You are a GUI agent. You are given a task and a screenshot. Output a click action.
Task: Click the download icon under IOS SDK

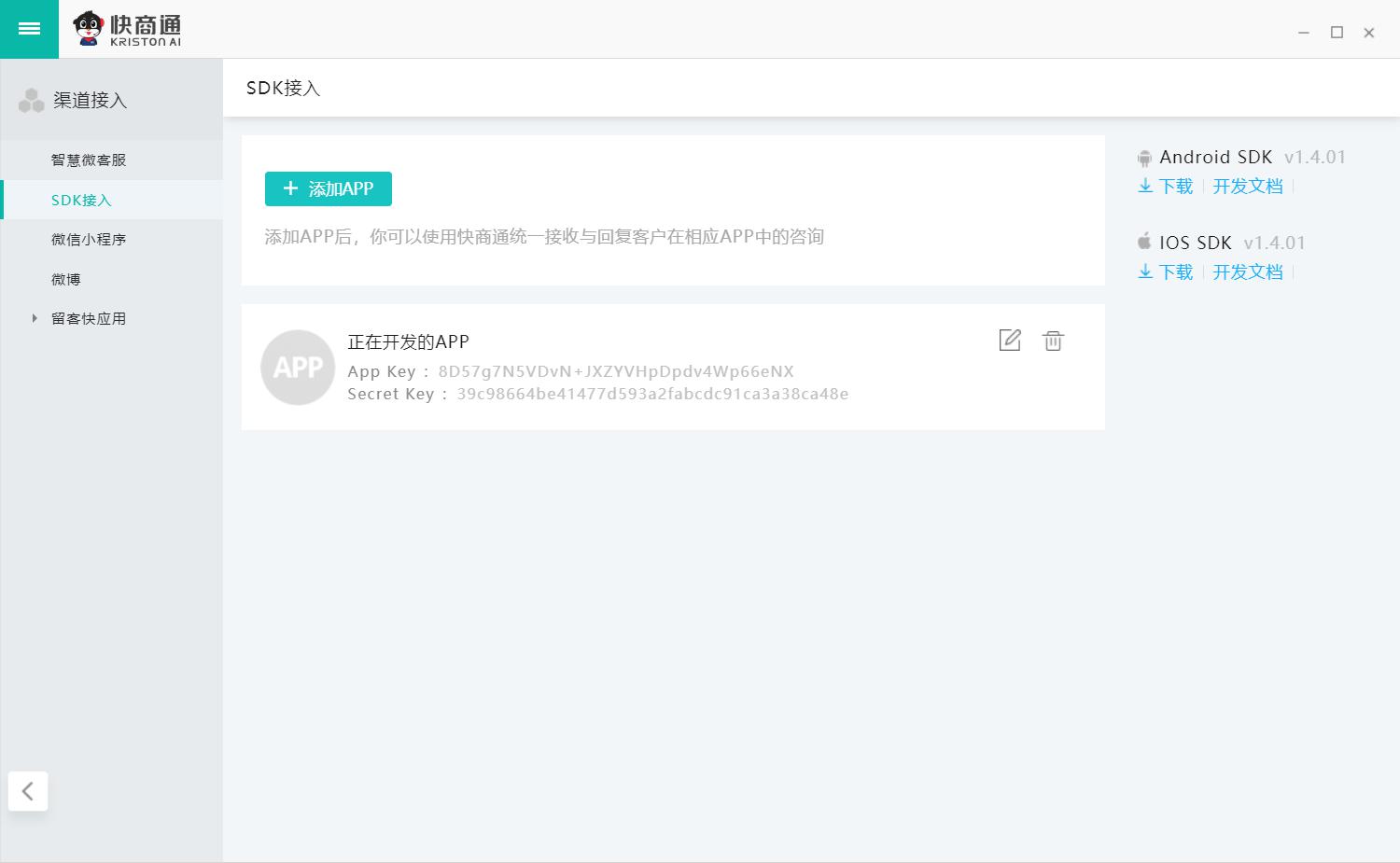(1145, 271)
